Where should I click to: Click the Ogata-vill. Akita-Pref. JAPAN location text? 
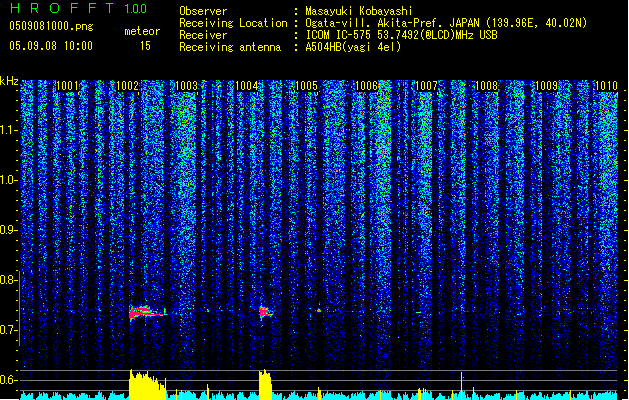pos(446,23)
